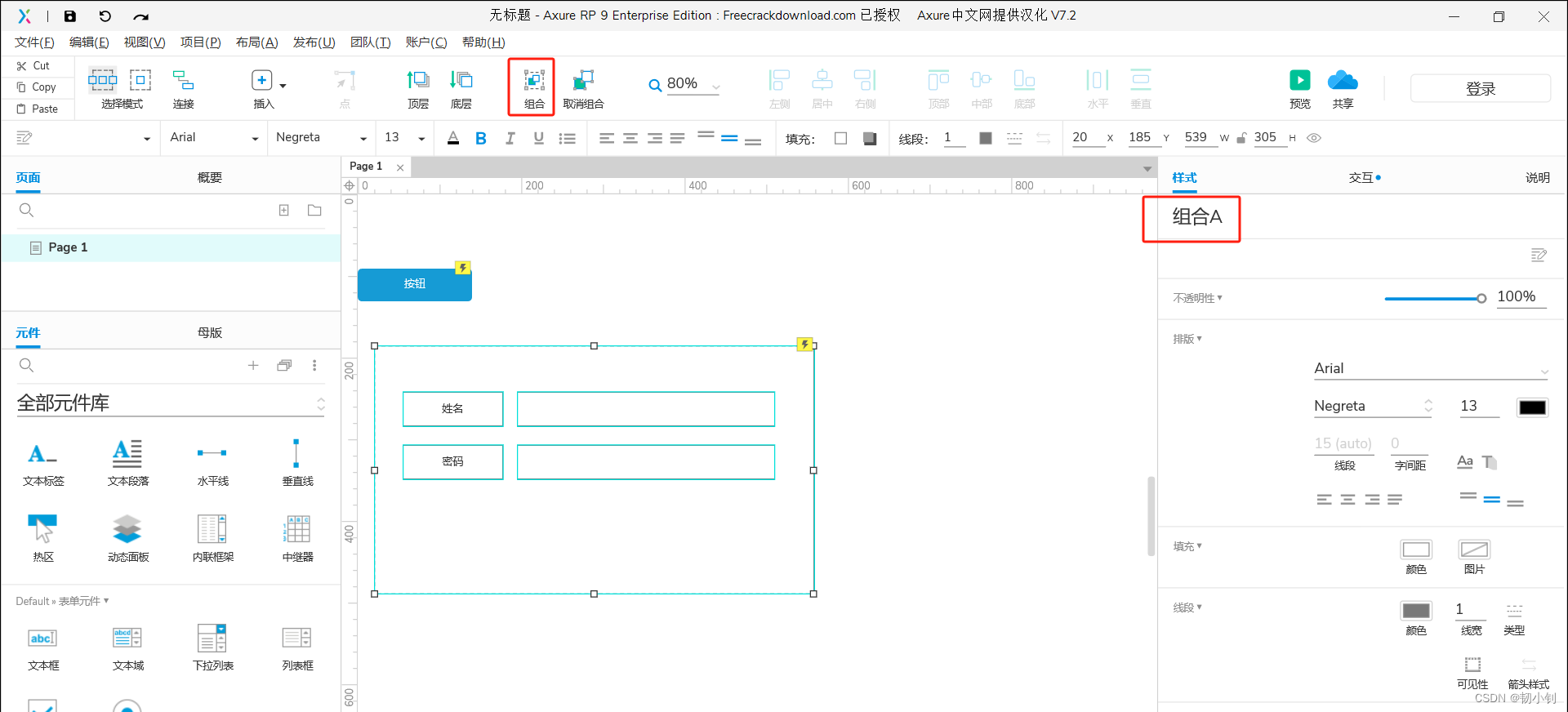Align text center in toolbar
The height and width of the screenshot is (712, 1568).
(630, 139)
